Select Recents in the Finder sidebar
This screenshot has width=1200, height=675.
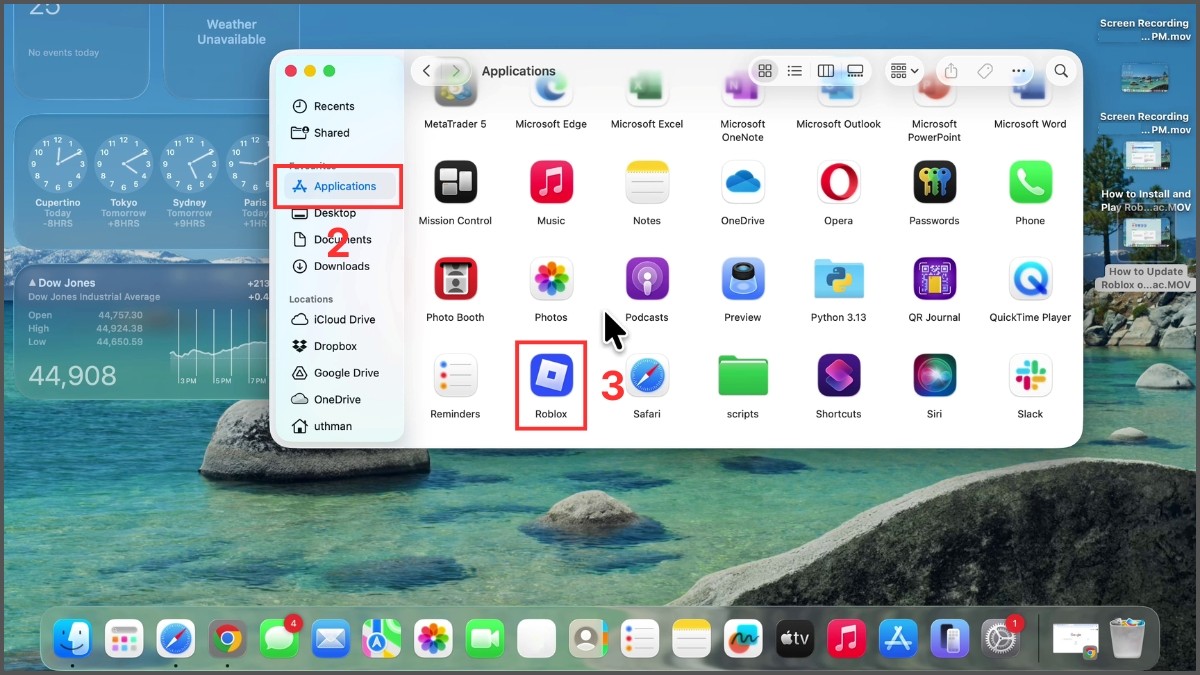[341, 106]
